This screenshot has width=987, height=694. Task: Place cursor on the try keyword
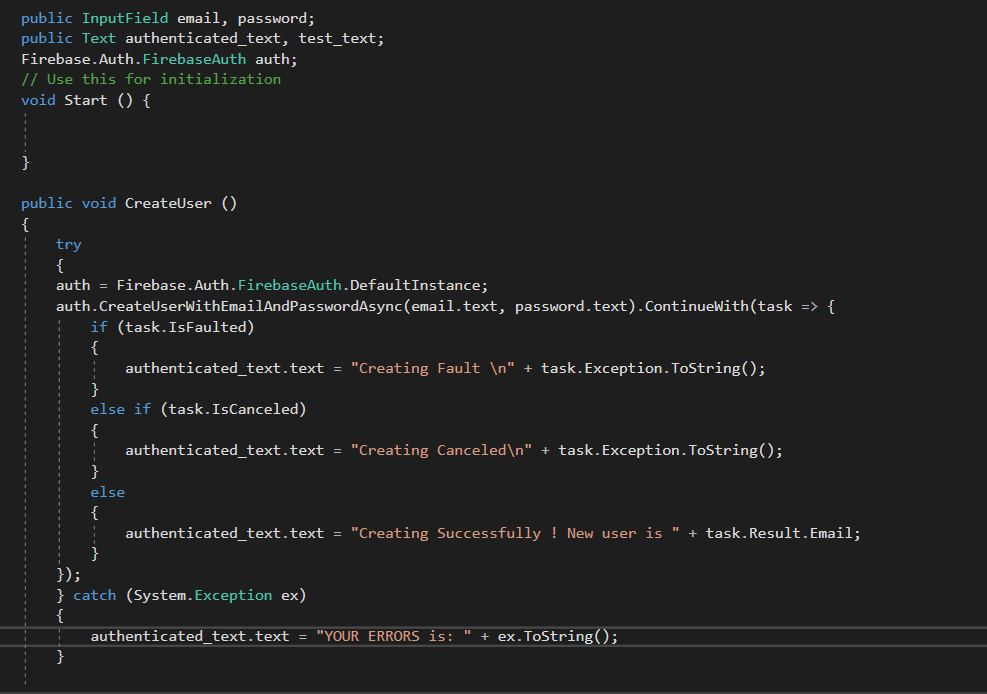coord(69,244)
